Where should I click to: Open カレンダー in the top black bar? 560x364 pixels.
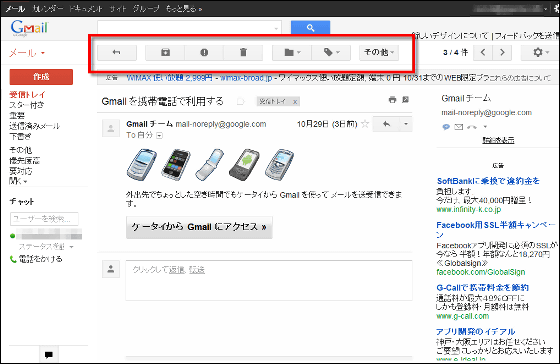[x=48, y=8]
